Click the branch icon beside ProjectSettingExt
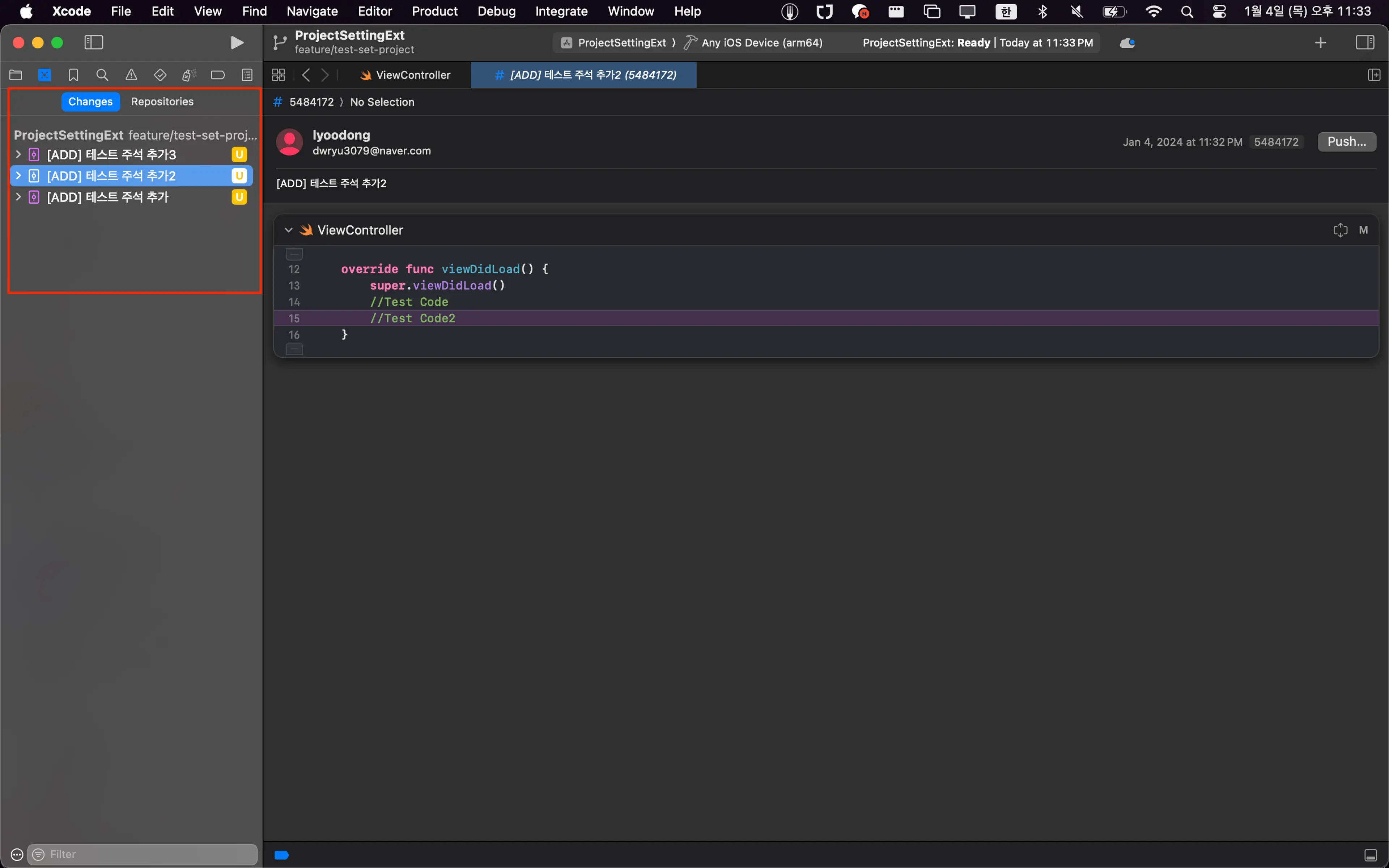 pos(280,42)
